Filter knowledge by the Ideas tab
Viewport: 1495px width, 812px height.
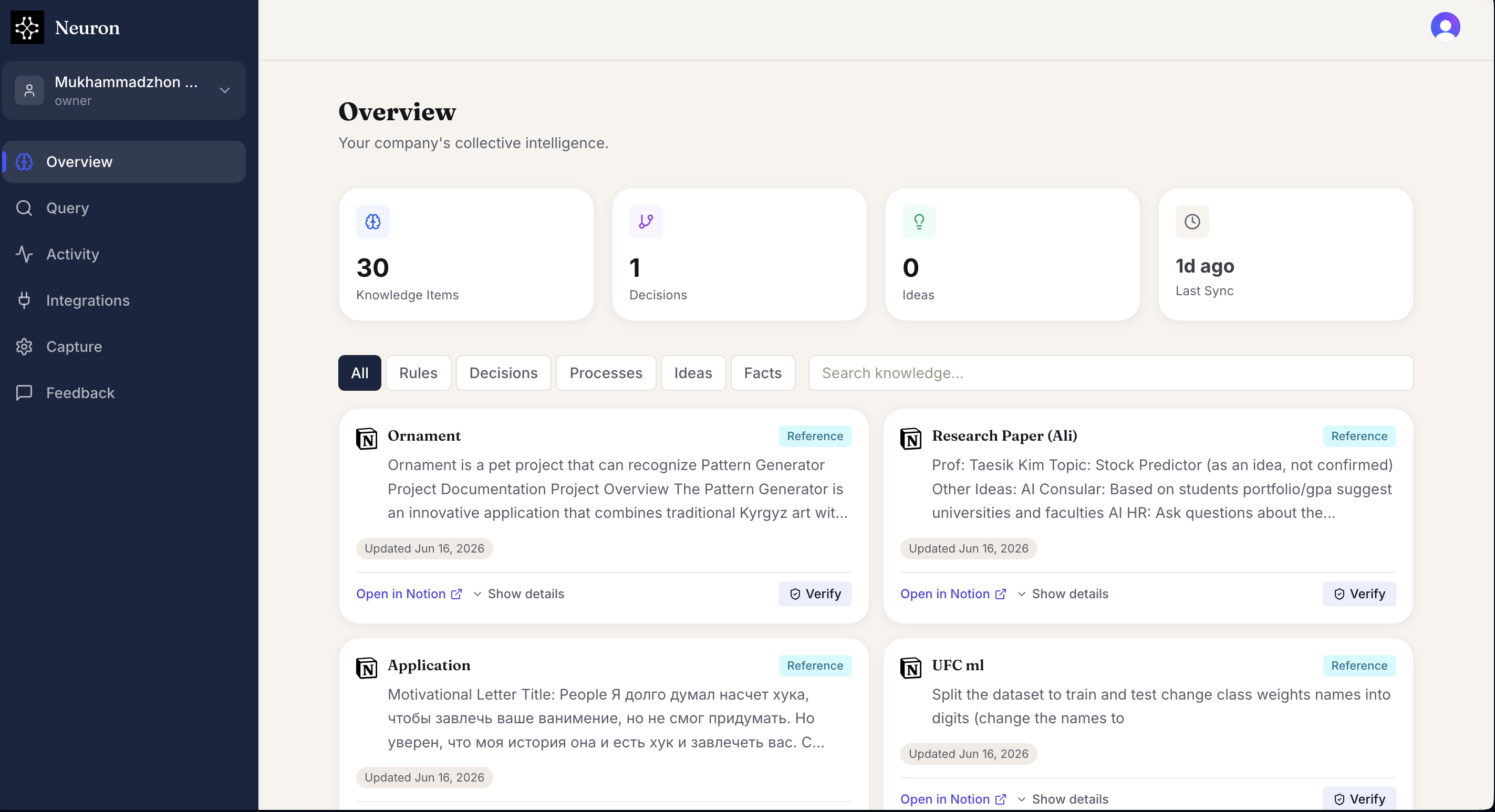(x=693, y=372)
